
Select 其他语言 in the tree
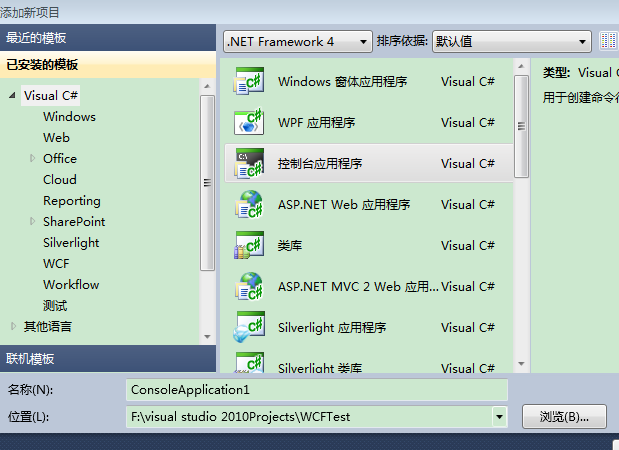point(48,326)
